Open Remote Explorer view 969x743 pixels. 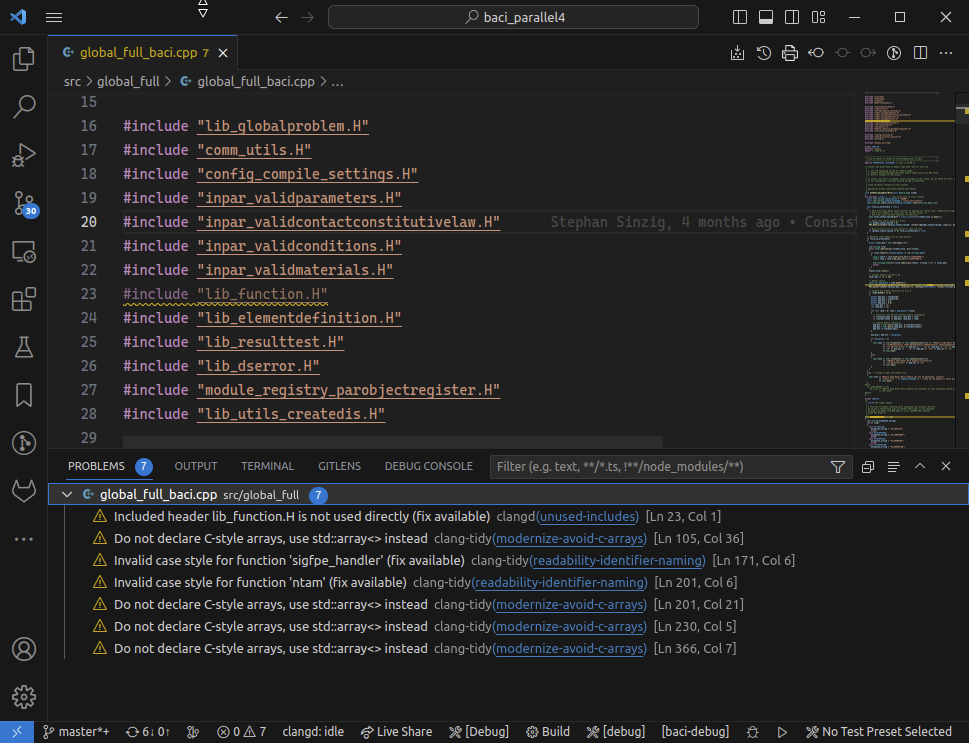click(x=23, y=252)
